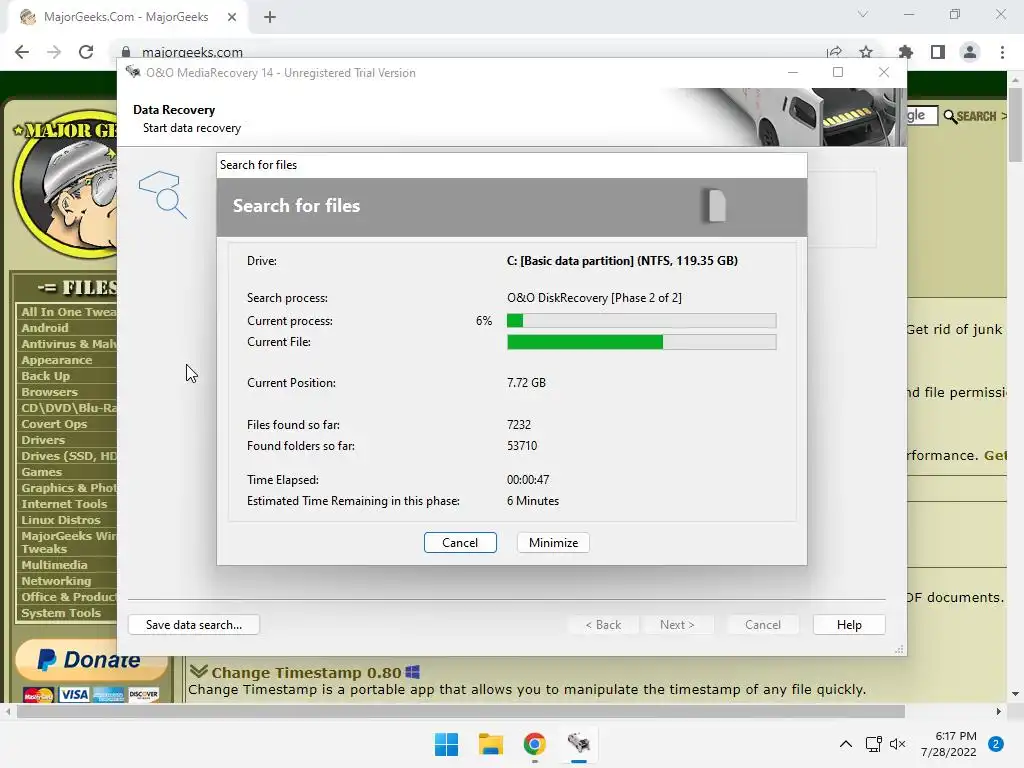Image resolution: width=1024 pixels, height=768 pixels.
Task: Open Browsers category link
Action: tap(50, 392)
